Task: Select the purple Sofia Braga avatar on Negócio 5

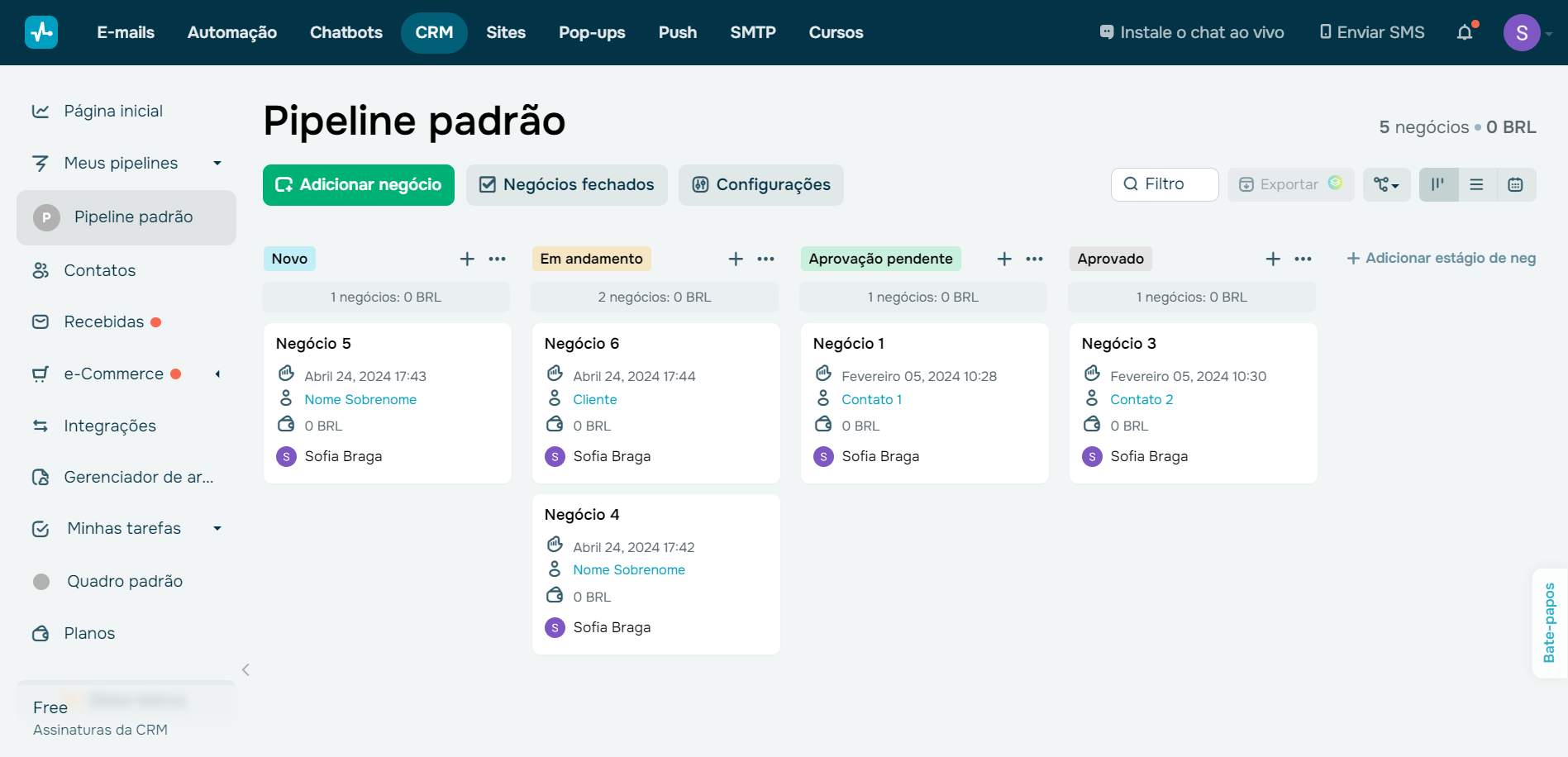Action: [x=285, y=455]
